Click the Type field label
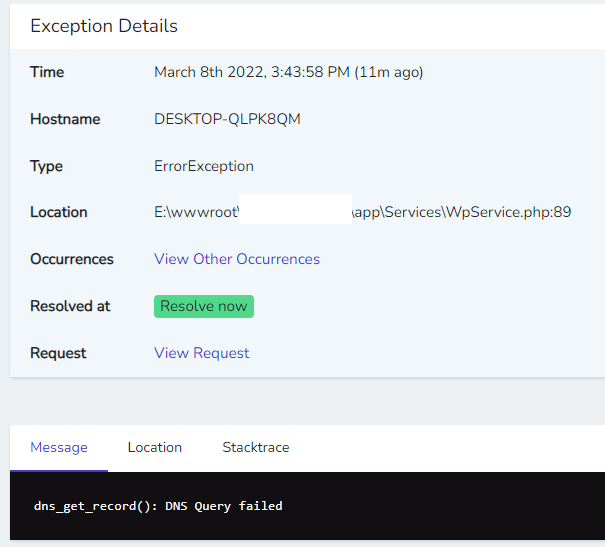This screenshot has height=547, width=605. click(x=46, y=166)
